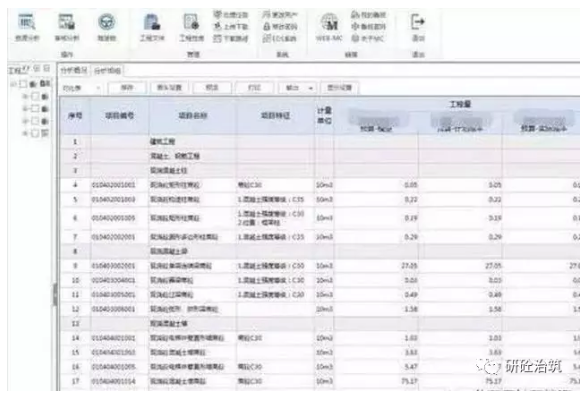Click the two-line feature cell in row 6
This screenshot has width=584, height=397.
tap(275, 218)
